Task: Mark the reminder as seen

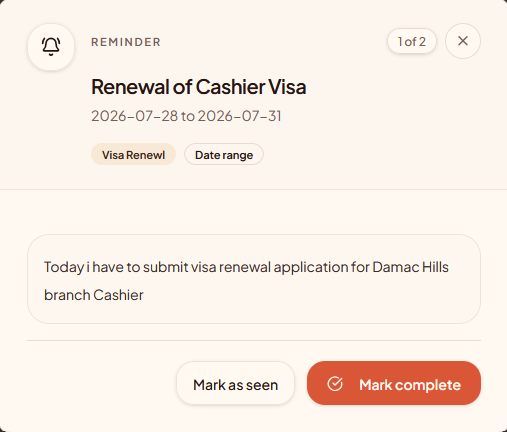Action: pos(235,383)
